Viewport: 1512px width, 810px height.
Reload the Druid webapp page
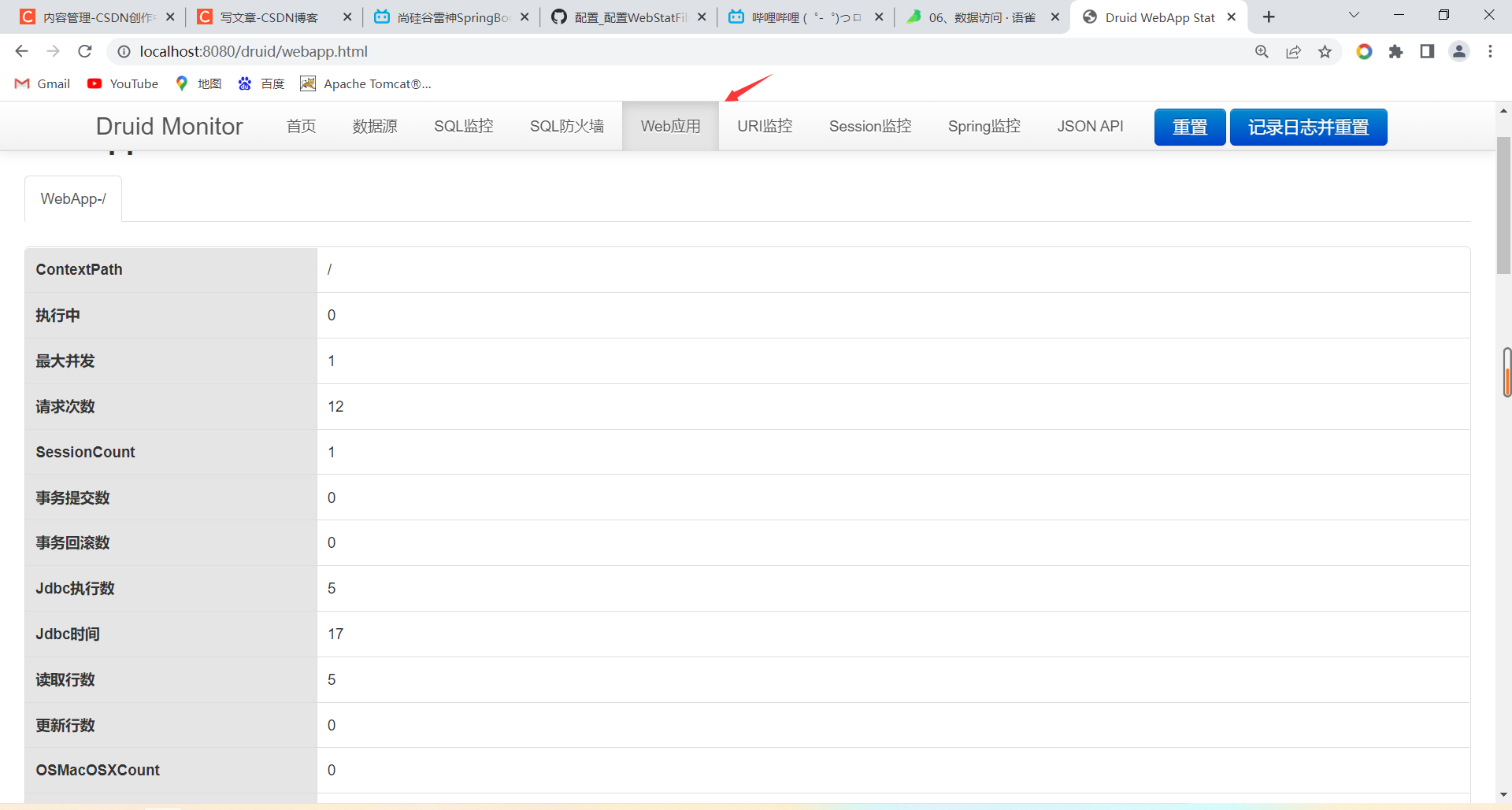[85, 51]
